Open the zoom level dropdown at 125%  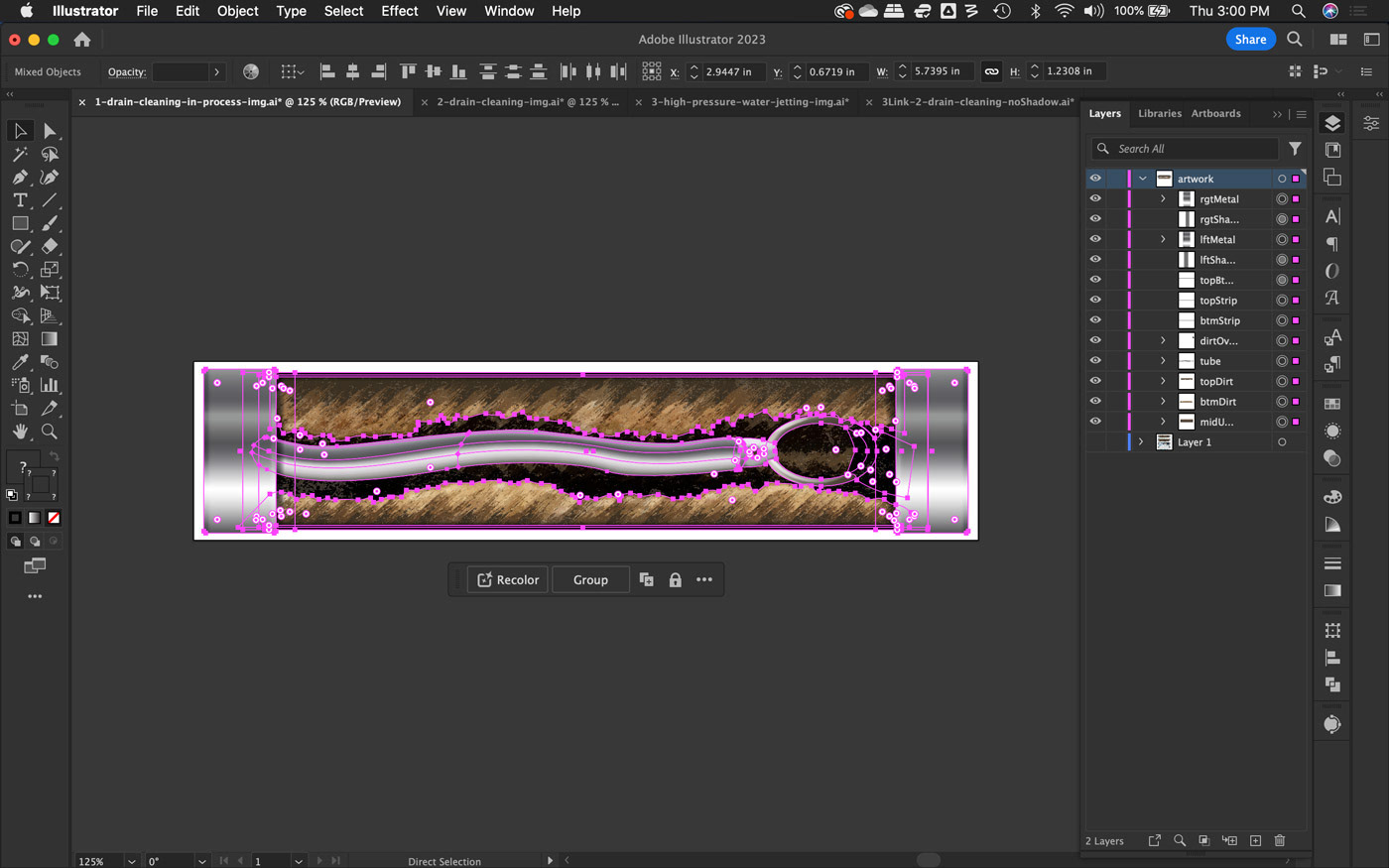pos(131,861)
